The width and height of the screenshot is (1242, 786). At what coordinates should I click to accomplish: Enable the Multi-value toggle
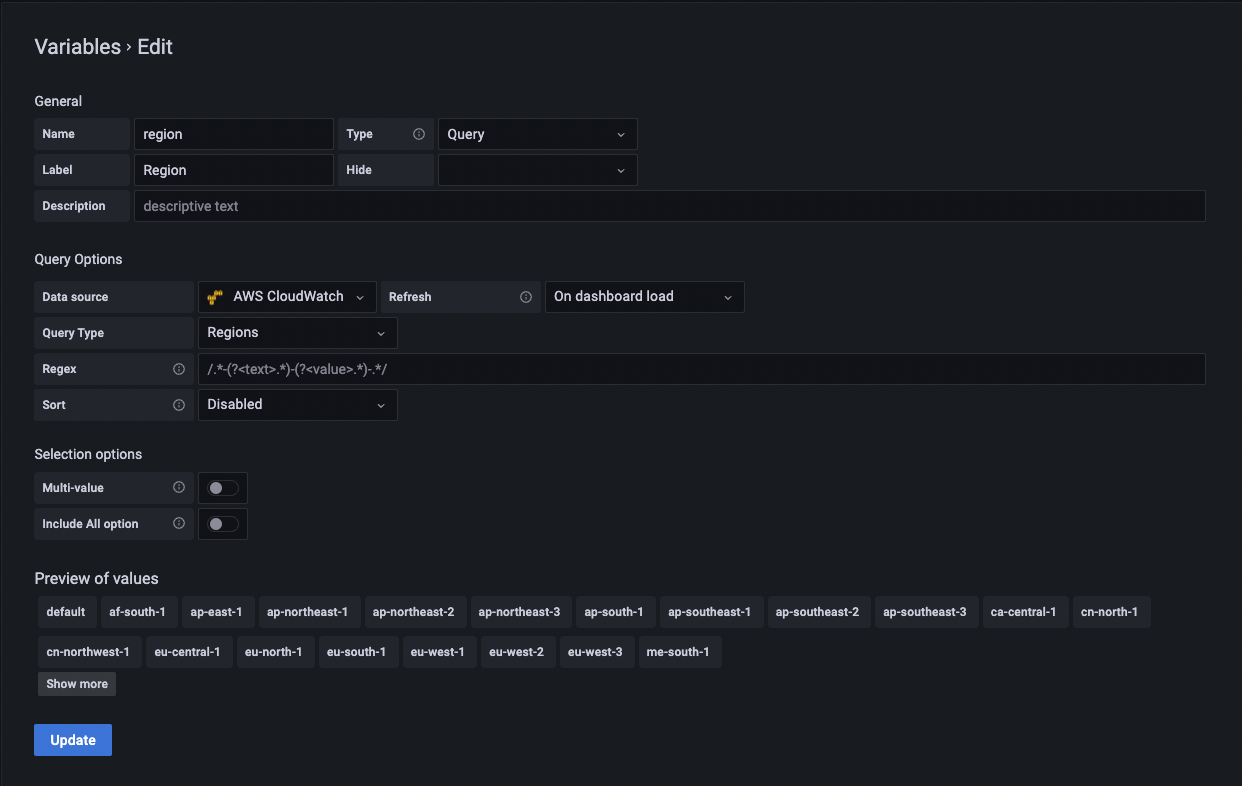pos(222,488)
